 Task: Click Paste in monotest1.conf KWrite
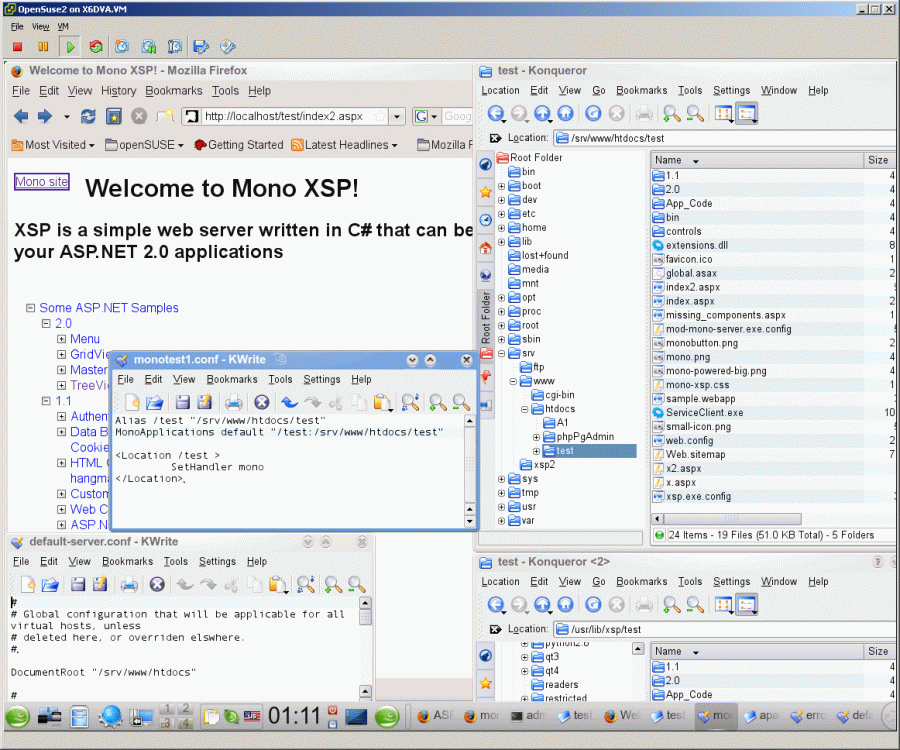[x=382, y=403]
